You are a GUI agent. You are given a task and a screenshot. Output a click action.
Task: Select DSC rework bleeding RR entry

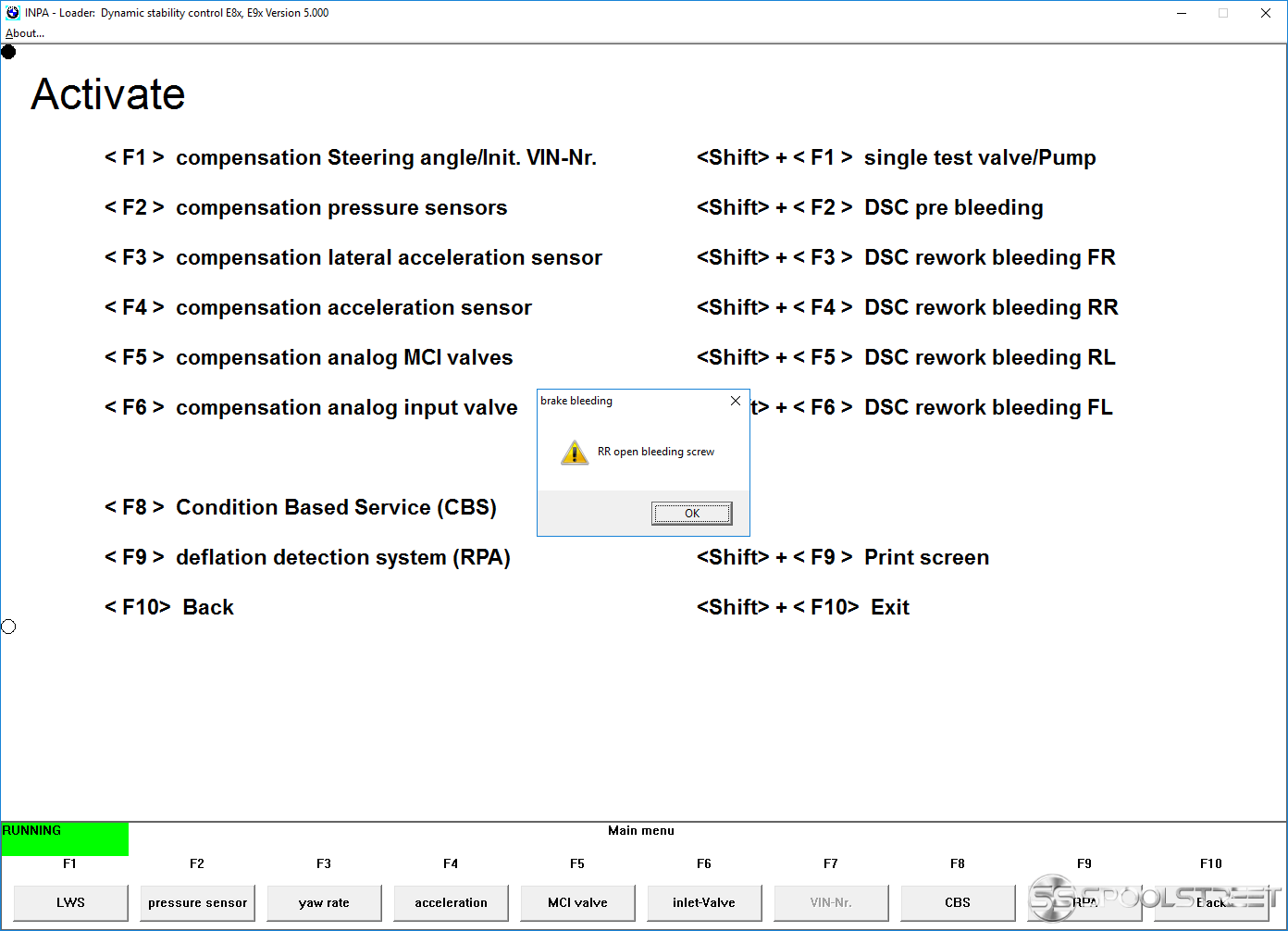point(908,307)
